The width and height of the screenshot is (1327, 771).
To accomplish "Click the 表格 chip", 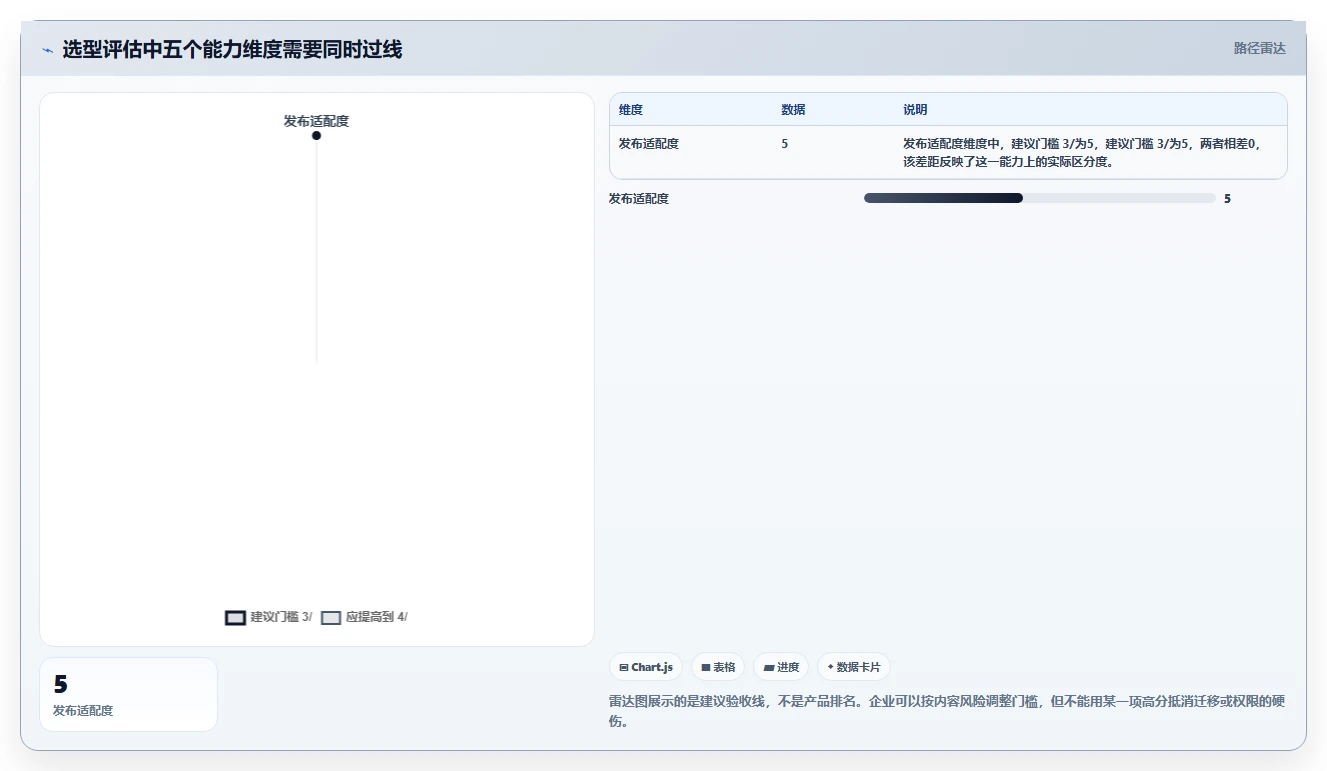I will [x=718, y=667].
